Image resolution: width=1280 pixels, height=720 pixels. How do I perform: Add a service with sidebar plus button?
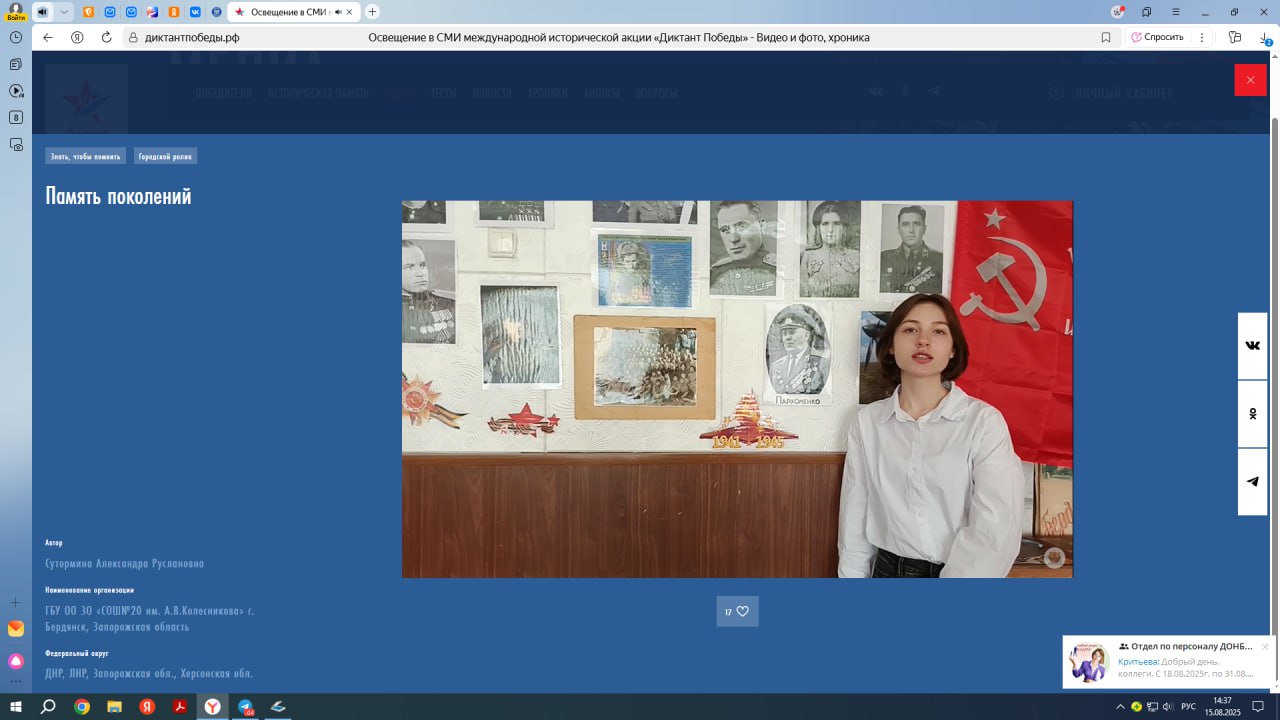click(16, 602)
